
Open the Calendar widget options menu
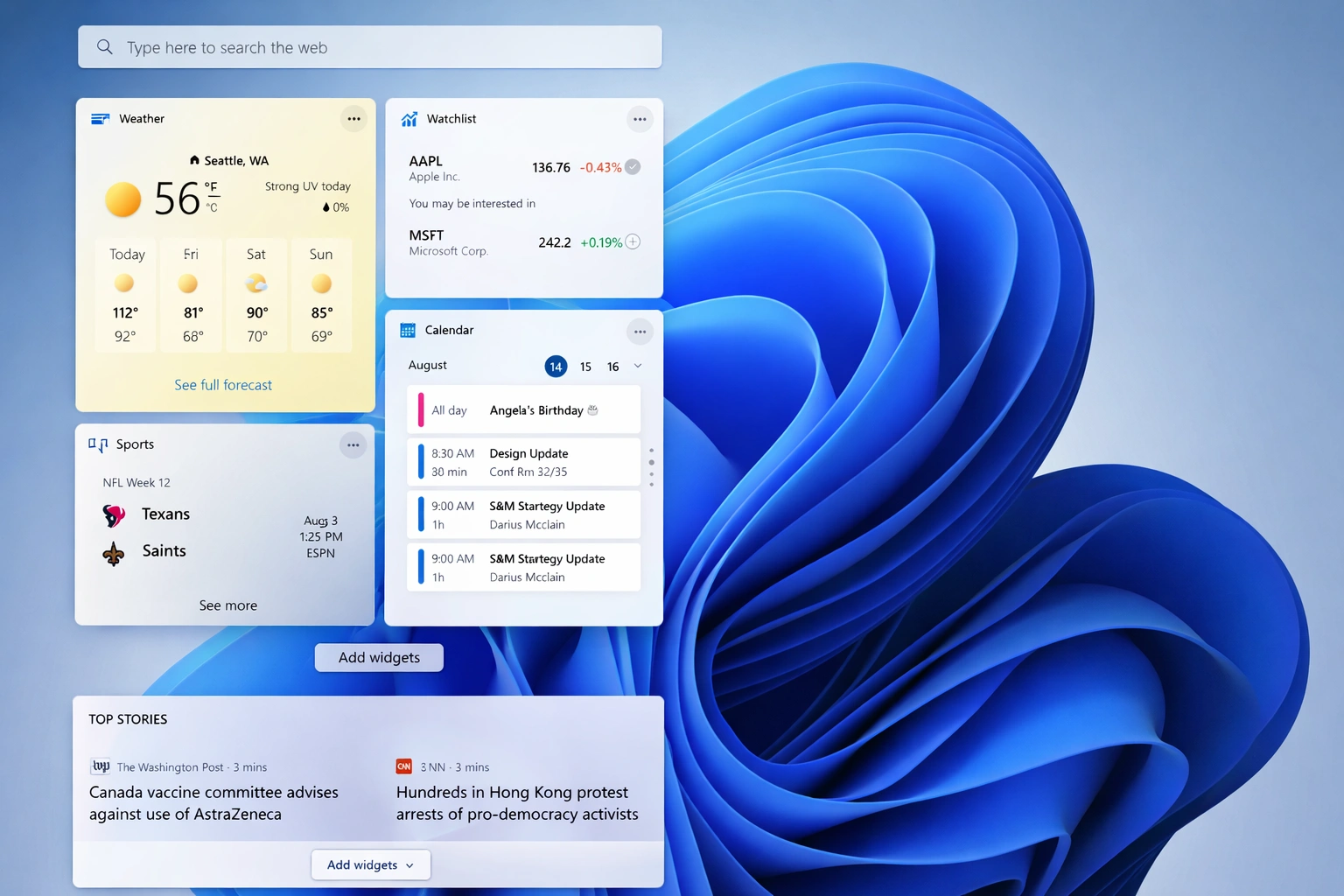[x=640, y=332]
